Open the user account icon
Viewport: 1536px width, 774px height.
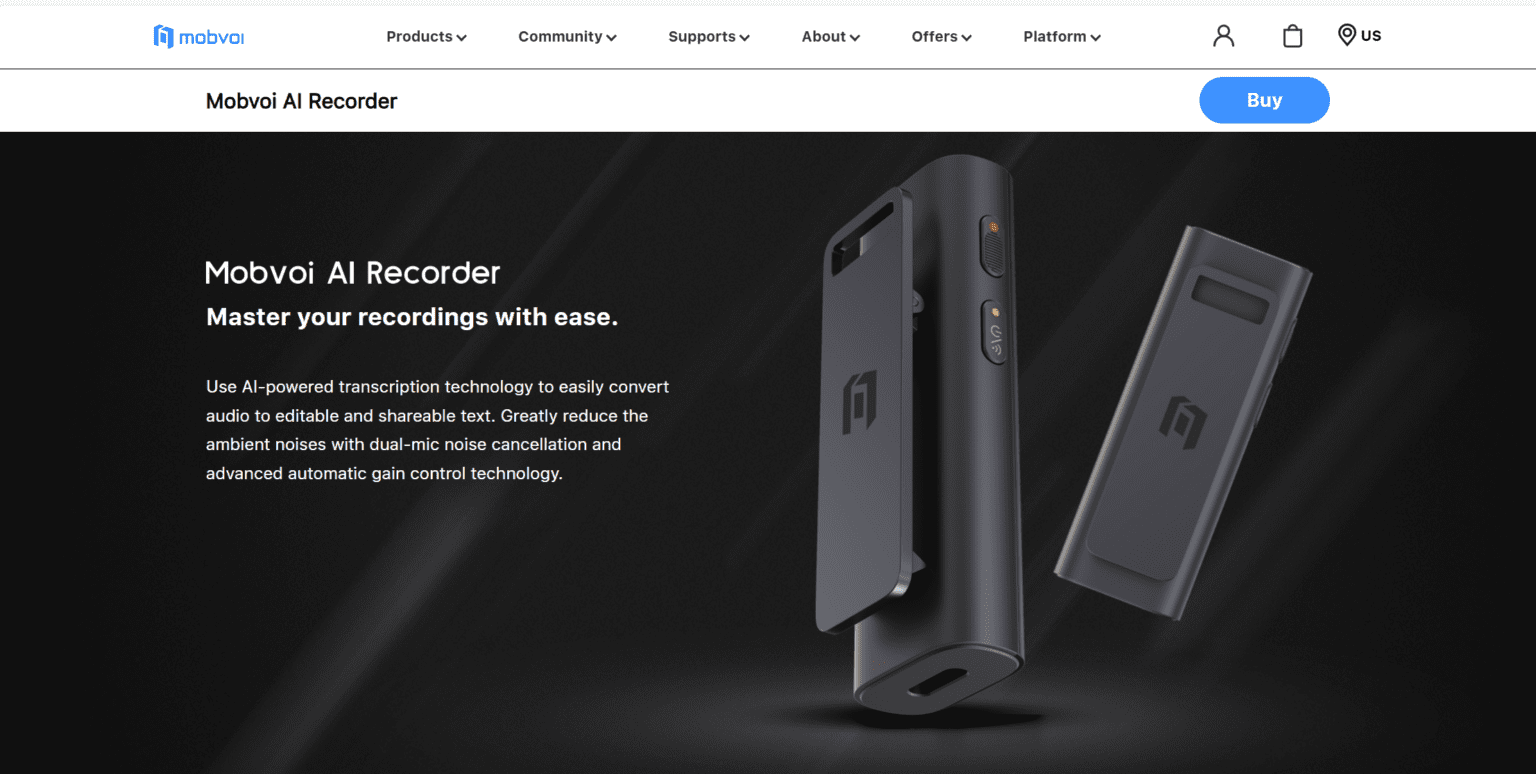(1223, 36)
